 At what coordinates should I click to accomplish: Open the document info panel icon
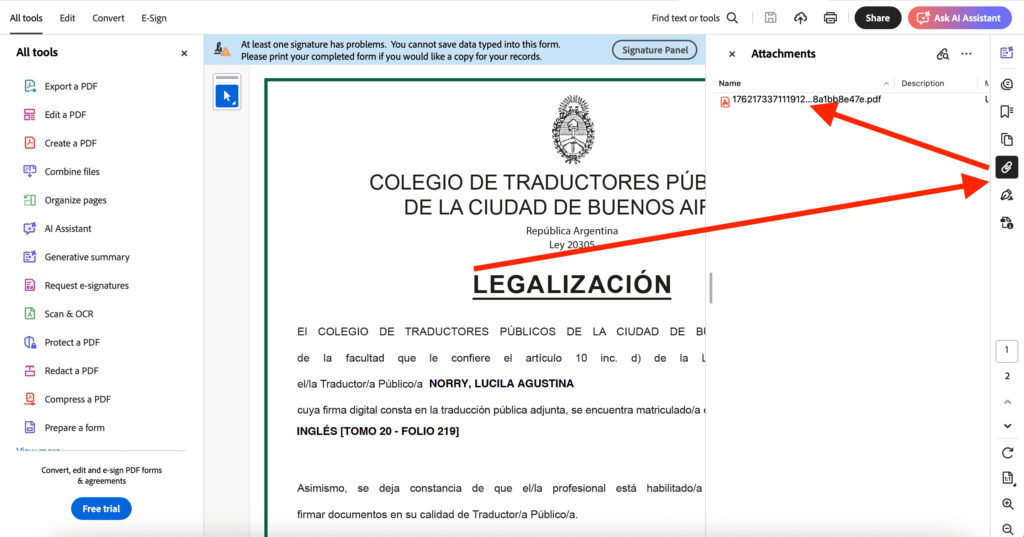point(1006,223)
